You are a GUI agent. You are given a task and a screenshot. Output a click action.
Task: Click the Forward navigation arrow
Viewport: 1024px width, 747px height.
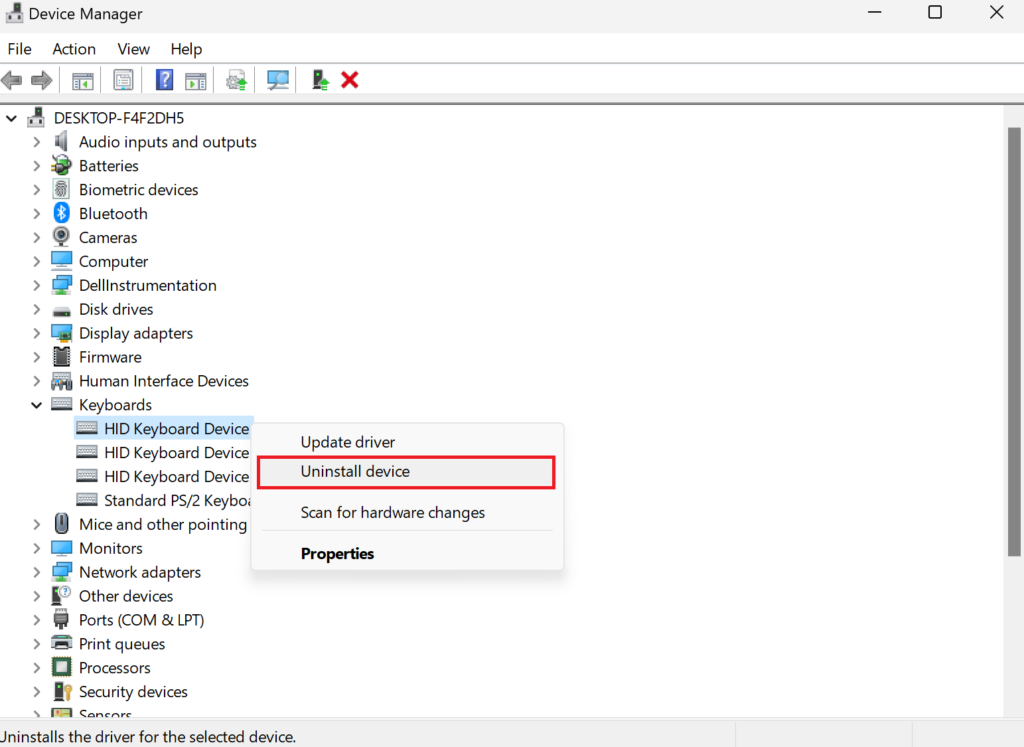coord(41,80)
